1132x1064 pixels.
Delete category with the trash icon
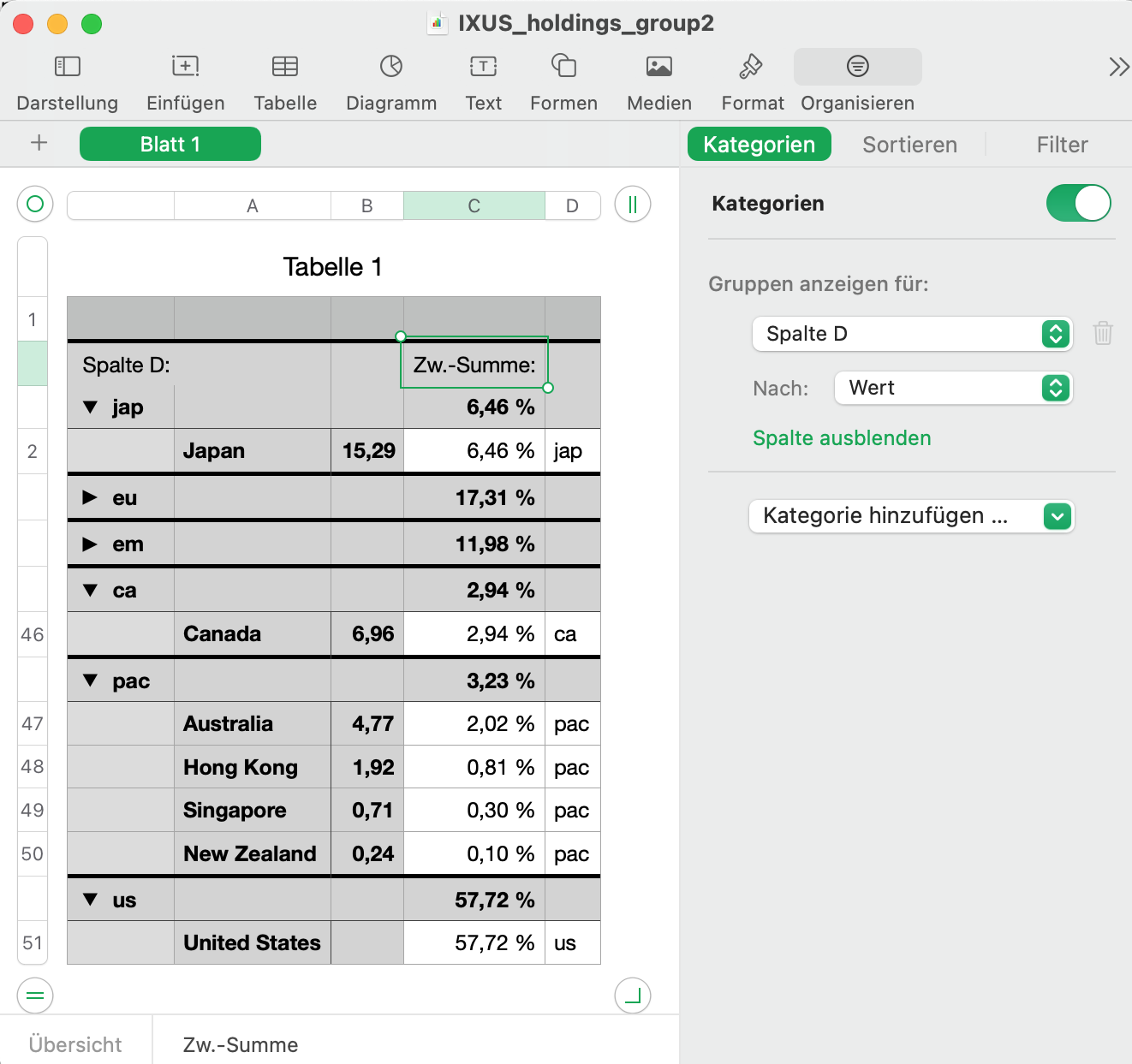coord(1103,333)
